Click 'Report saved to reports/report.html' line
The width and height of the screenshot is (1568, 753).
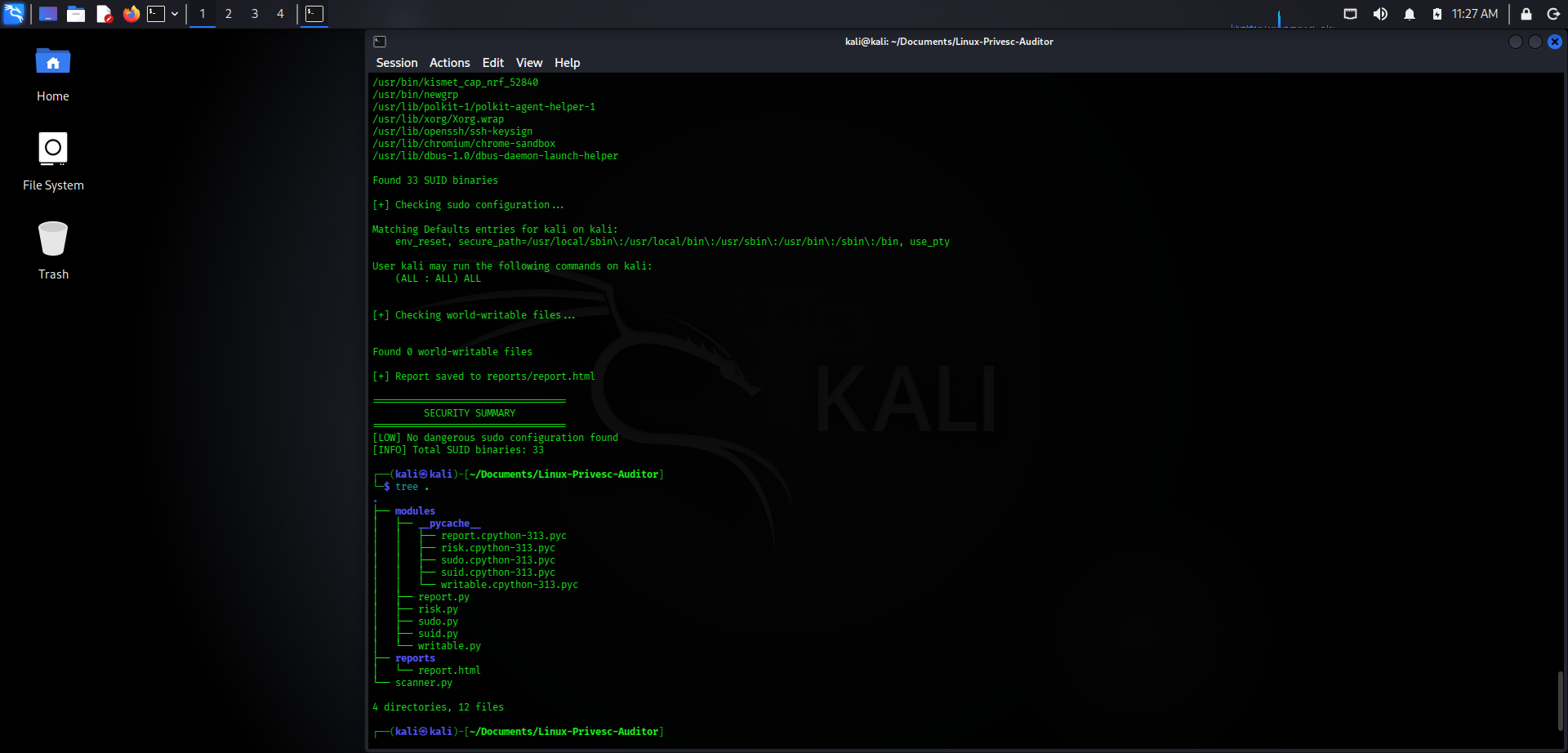tap(483, 376)
